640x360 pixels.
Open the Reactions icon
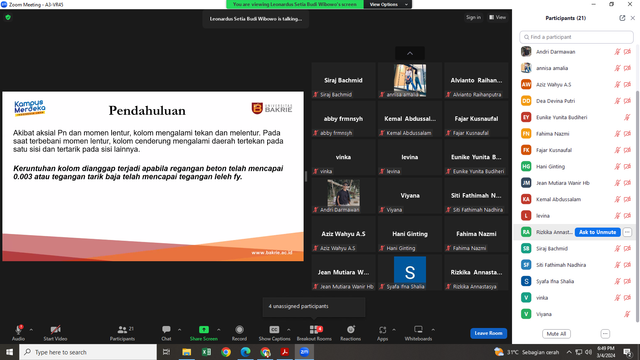351,329
